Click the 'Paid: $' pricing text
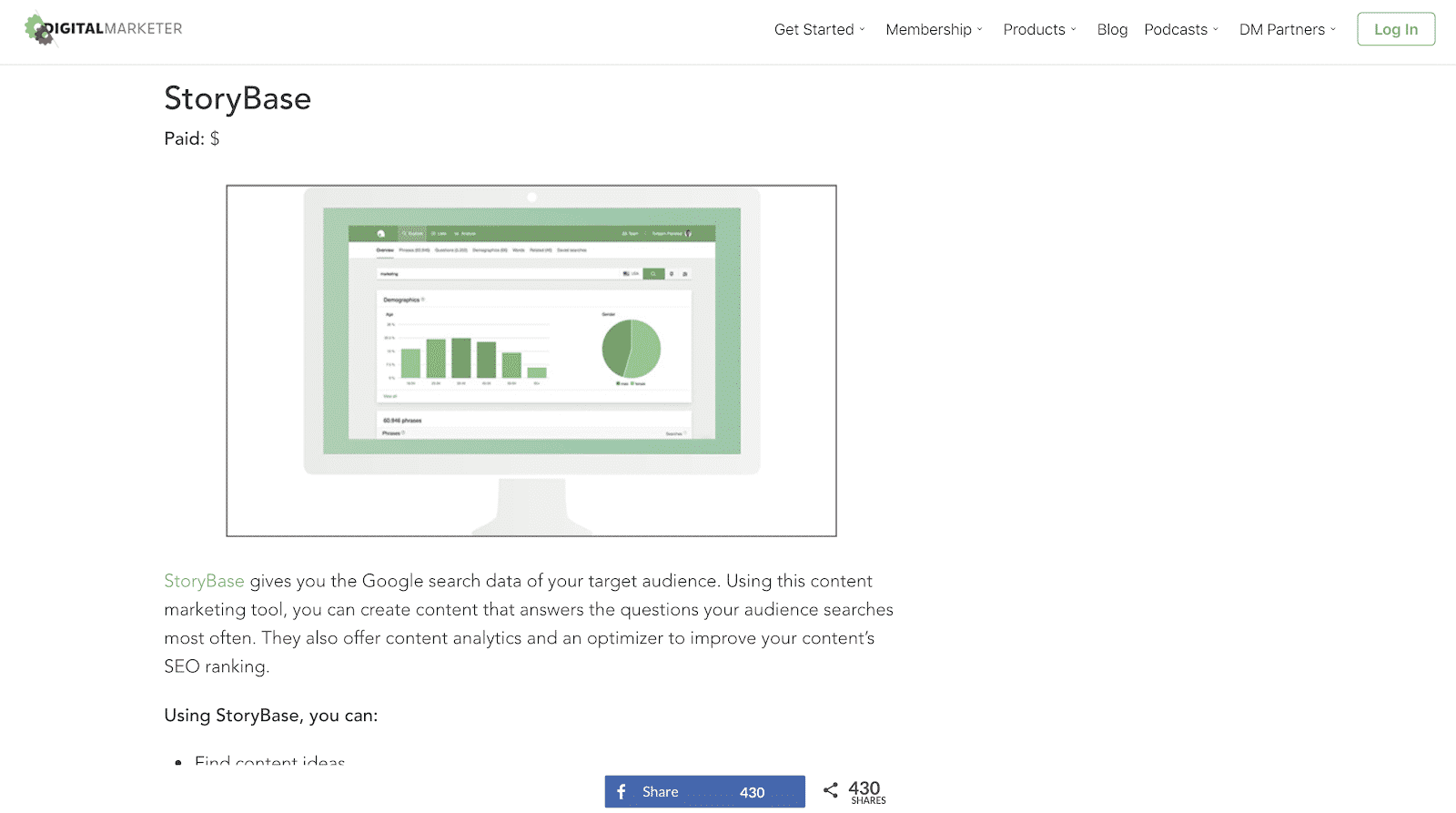 coord(192,138)
